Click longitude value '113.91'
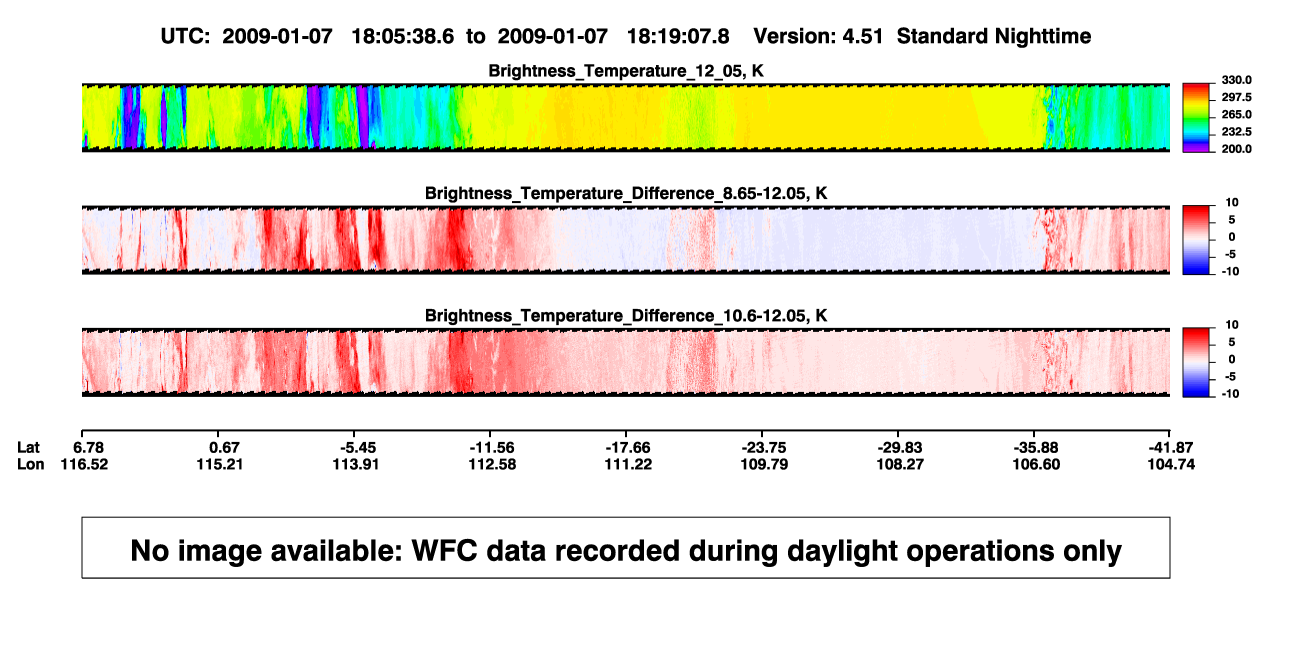1300x667 pixels. (357, 464)
